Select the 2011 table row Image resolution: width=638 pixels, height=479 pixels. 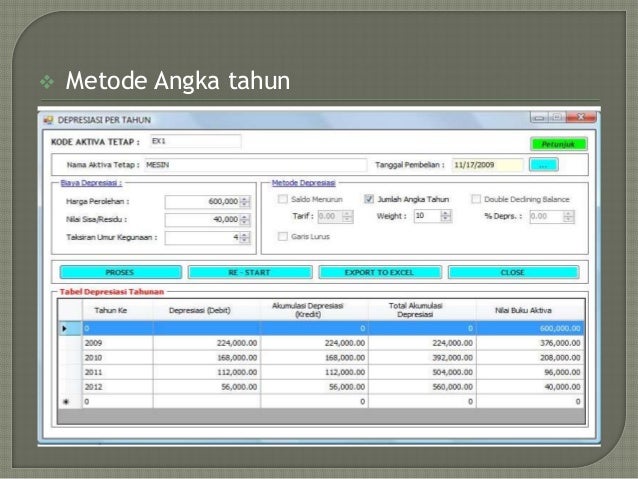tap(321, 372)
